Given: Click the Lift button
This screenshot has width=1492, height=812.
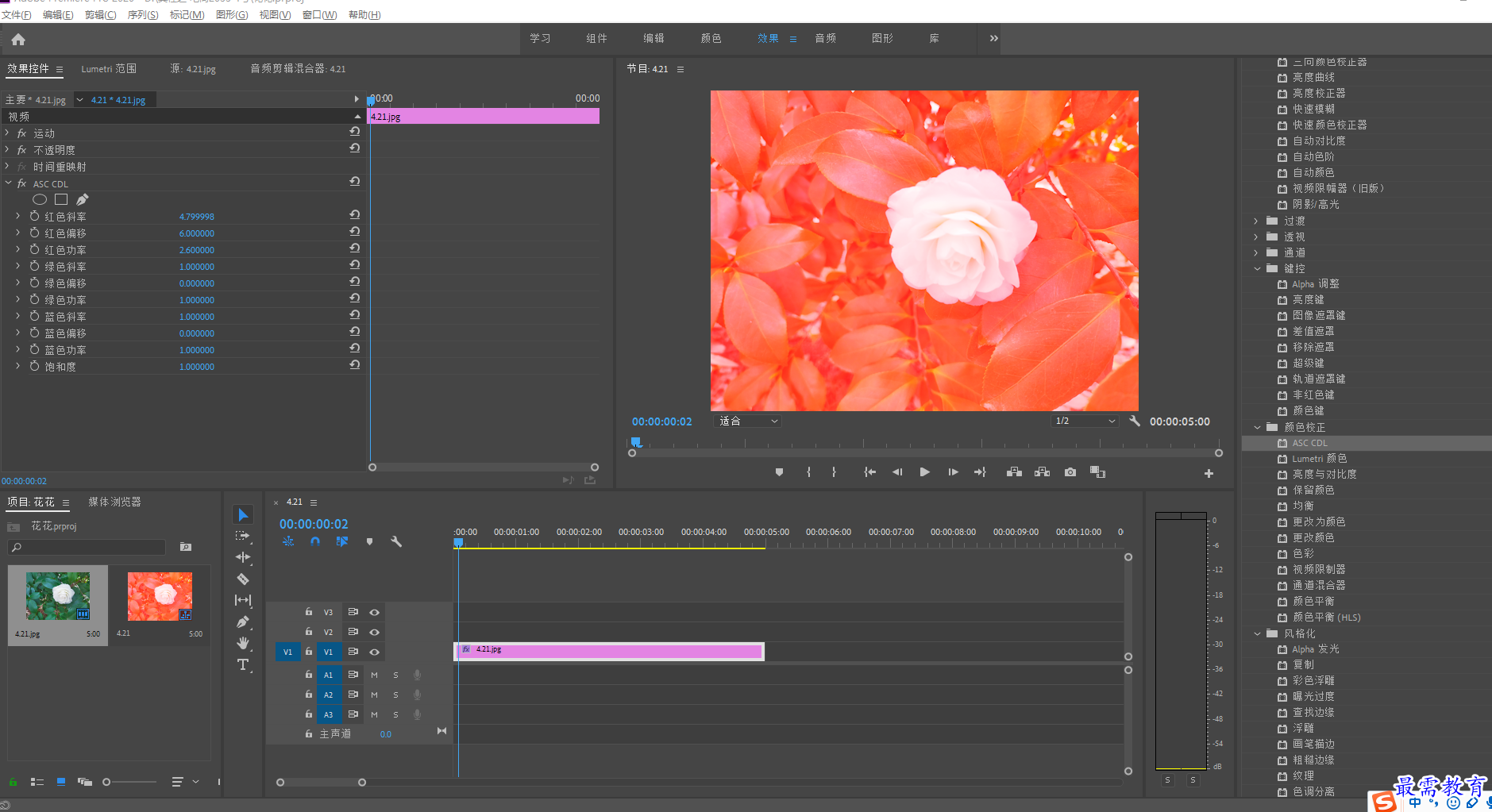Looking at the screenshot, I should tap(1014, 472).
